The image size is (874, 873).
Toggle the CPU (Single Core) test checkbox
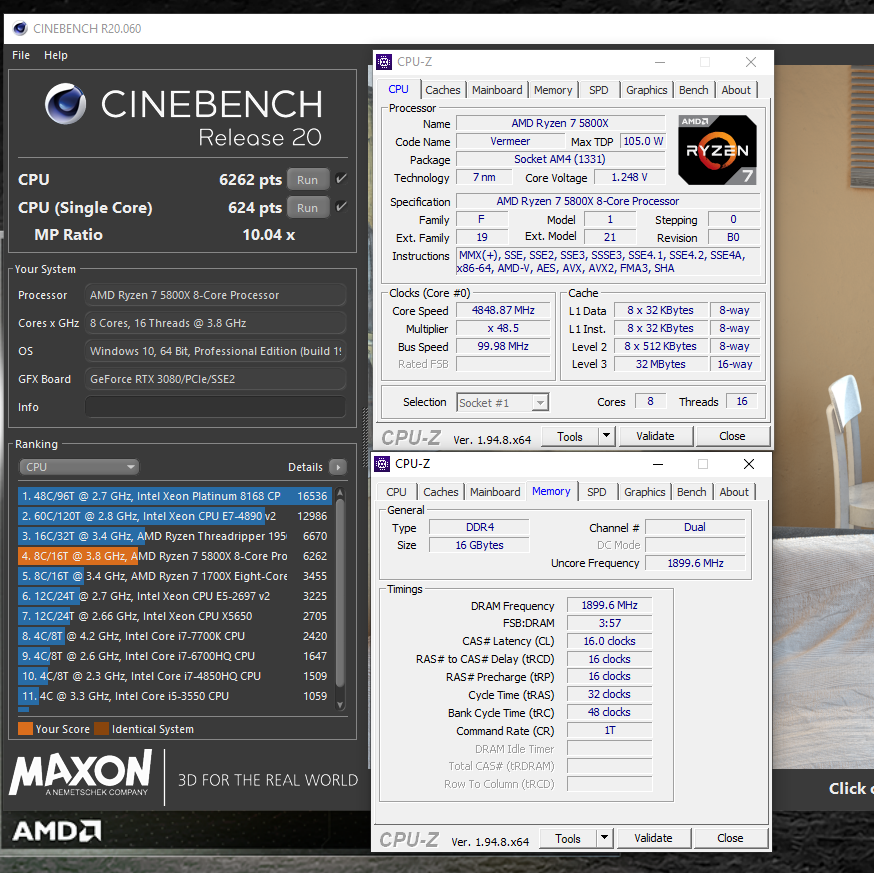tap(341, 207)
